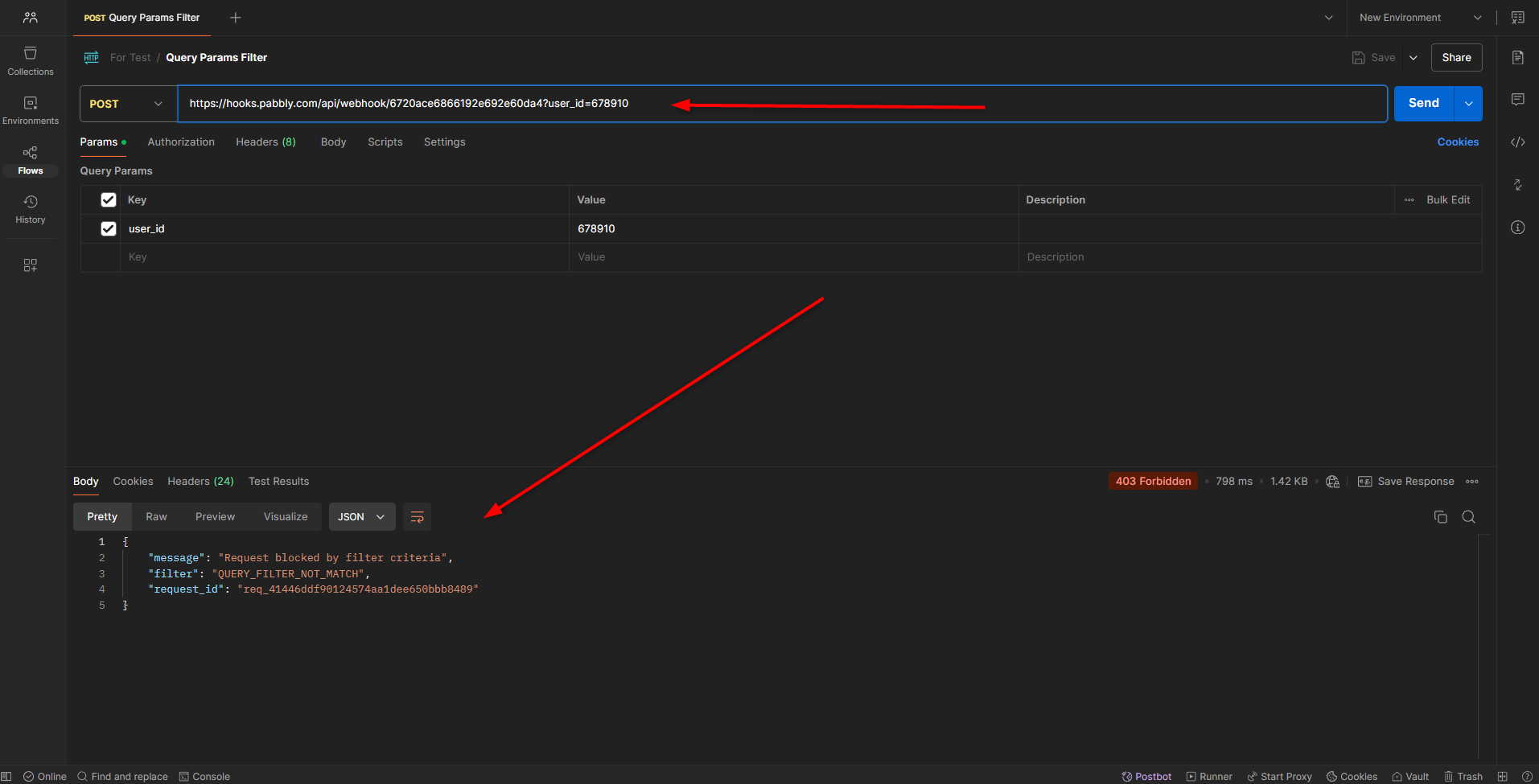Switch to the Headers (8) request tab
Viewport: 1539px width, 784px height.
point(265,142)
